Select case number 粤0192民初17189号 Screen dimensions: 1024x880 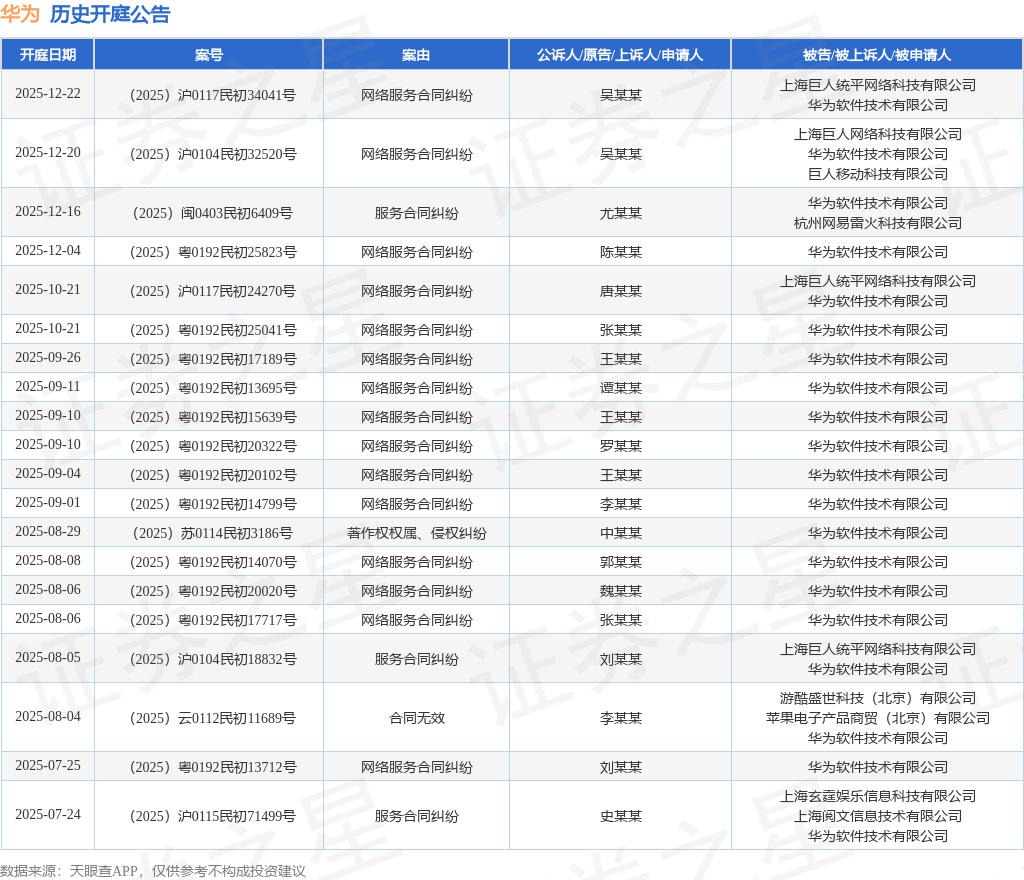[213, 359]
